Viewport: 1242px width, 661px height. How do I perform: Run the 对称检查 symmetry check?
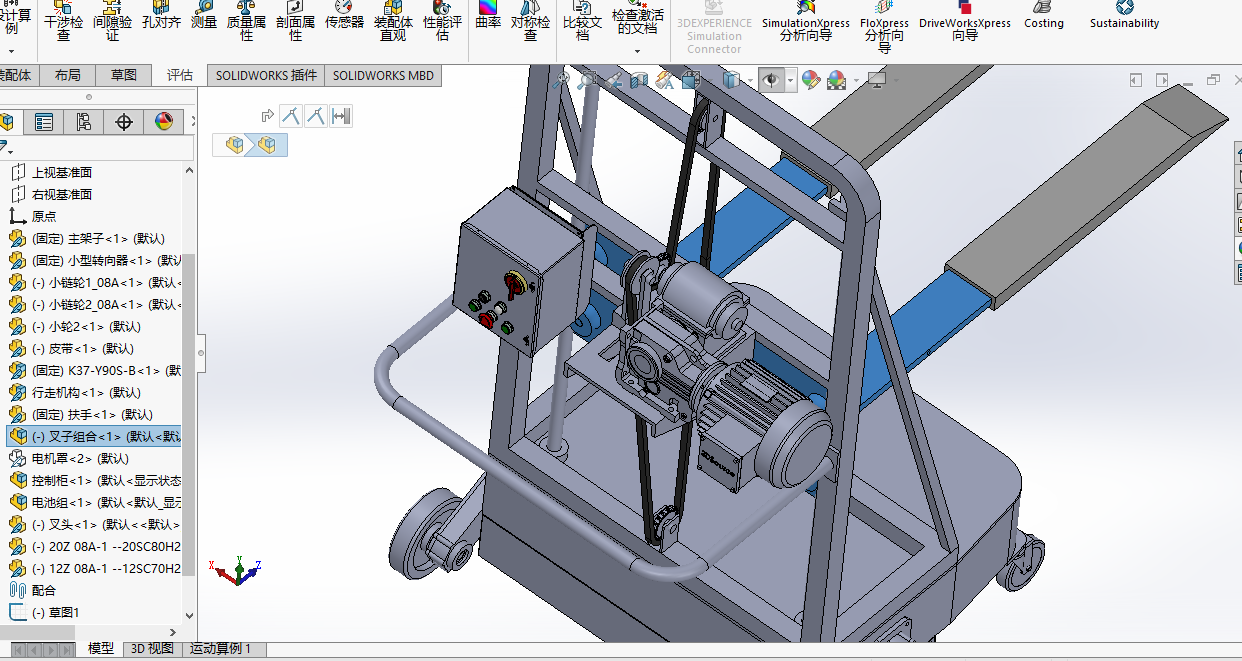(530, 21)
